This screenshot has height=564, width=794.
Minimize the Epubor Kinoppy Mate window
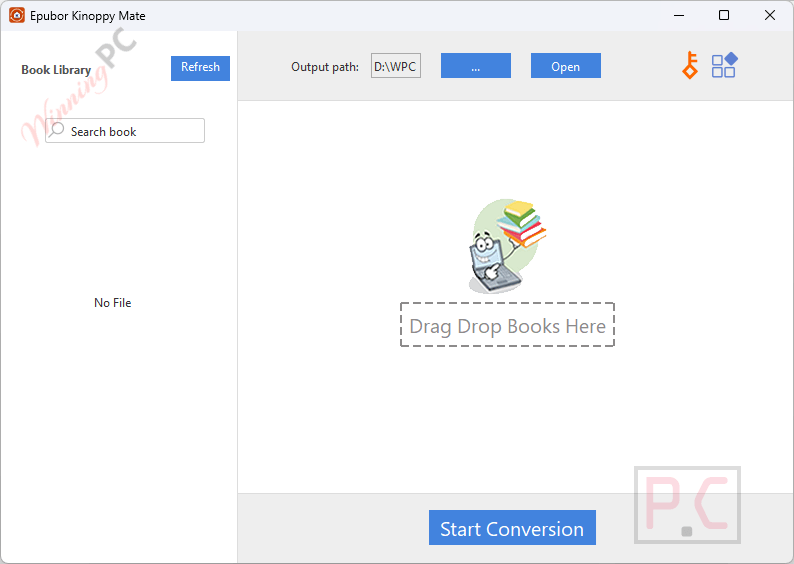point(679,15)
